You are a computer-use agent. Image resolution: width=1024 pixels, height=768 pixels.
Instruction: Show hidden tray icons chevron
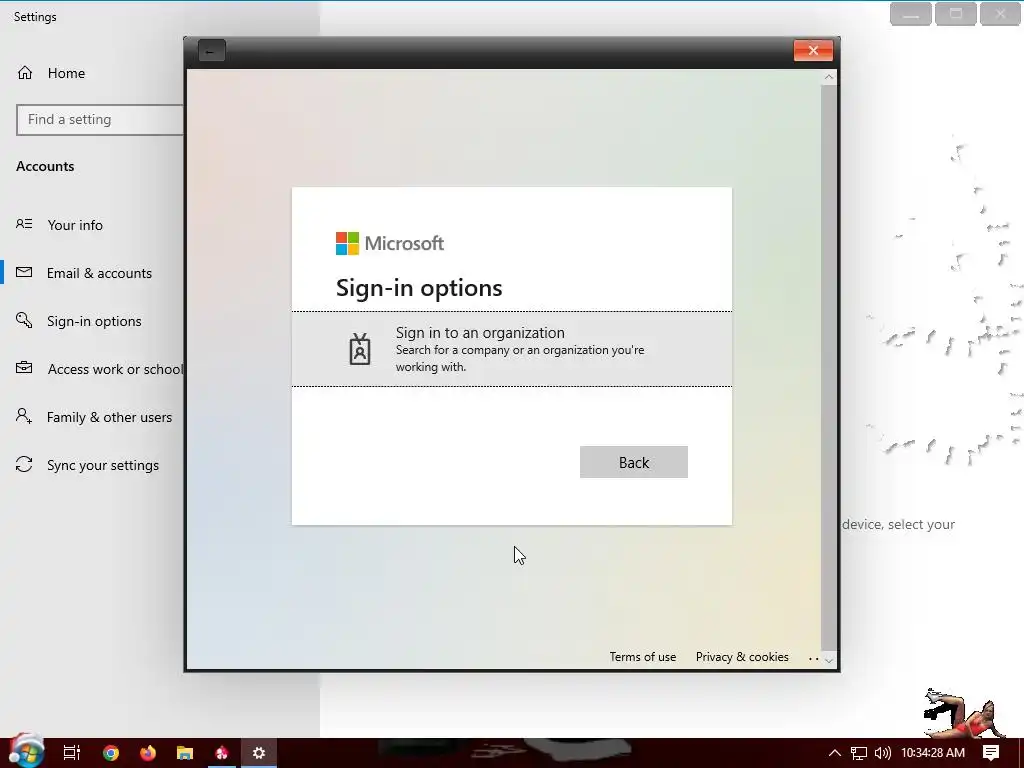(835, 753)
